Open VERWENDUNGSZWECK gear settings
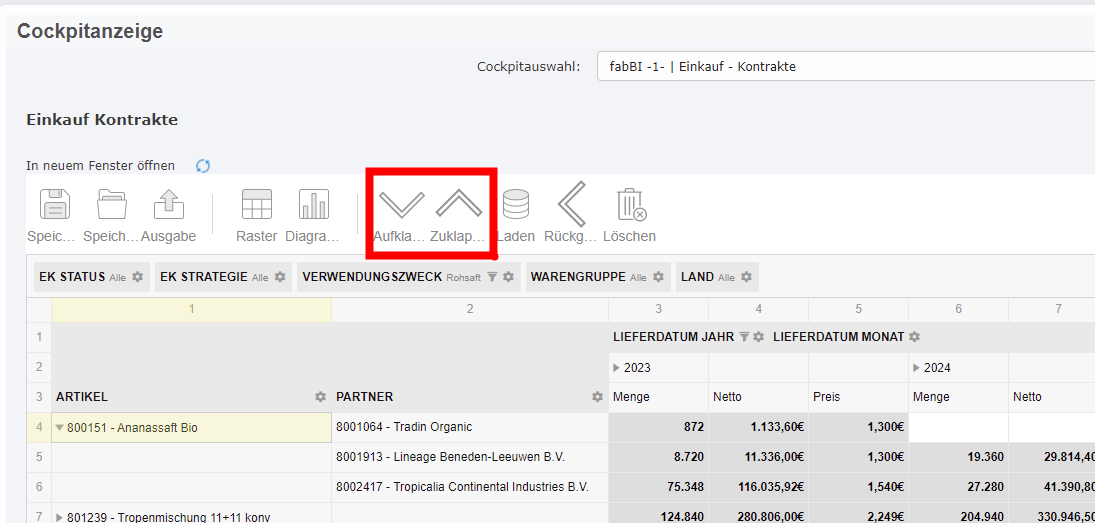1095x523 pixels. pos(508,277)
